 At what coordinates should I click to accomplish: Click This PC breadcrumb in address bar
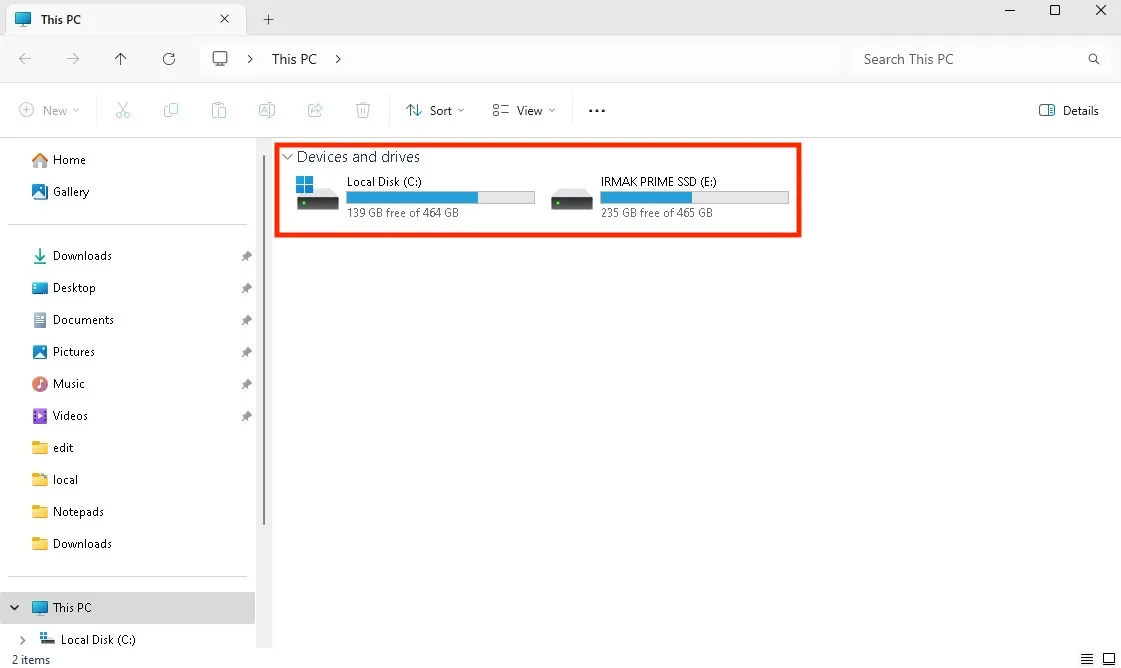[294, 59]
